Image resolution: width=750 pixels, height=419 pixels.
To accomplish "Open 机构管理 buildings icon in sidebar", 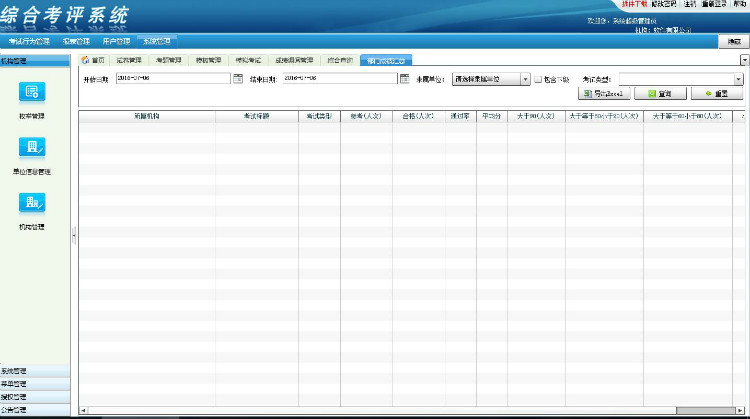I will (32, 203).
